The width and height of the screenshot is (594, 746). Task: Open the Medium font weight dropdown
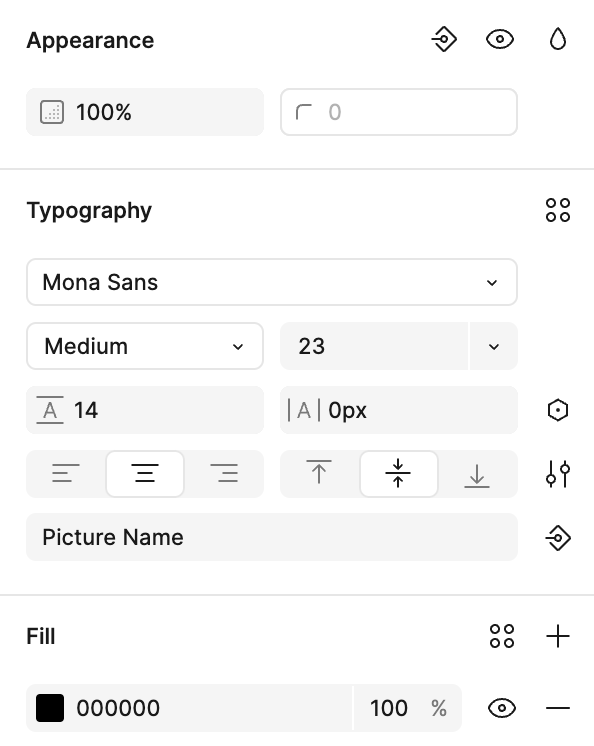tap(145, 346)
